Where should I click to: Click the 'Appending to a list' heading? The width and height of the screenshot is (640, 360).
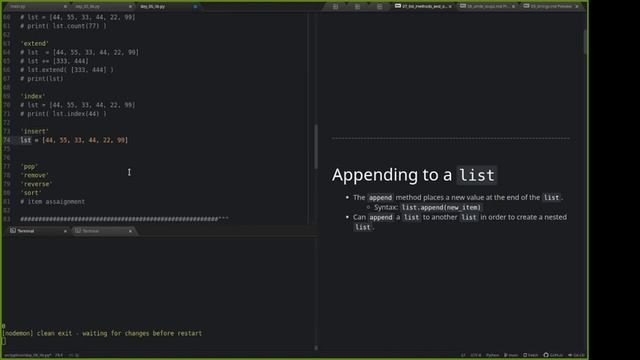click(414, 175)
